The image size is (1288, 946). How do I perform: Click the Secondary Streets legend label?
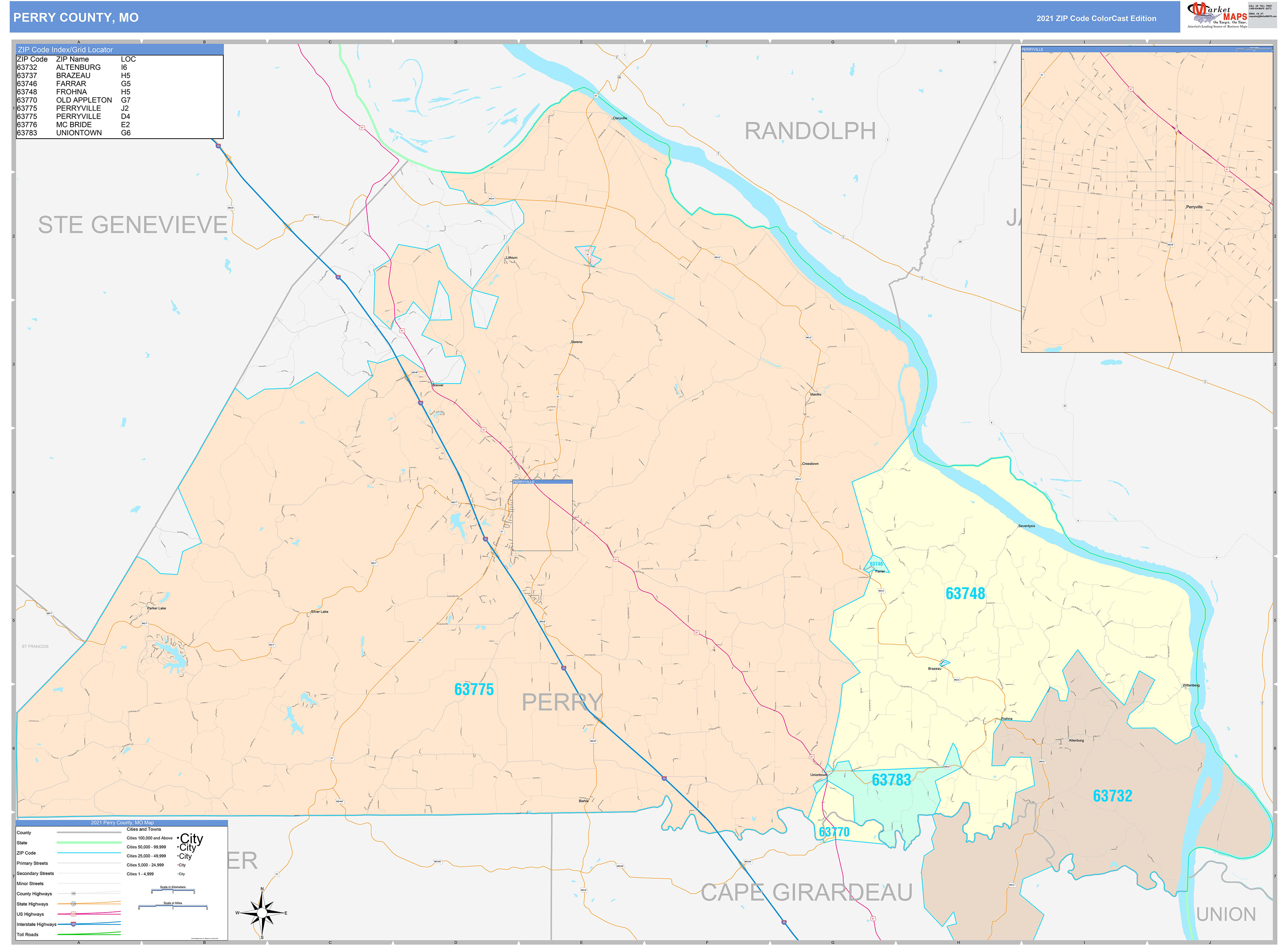[x=35, y=873]
